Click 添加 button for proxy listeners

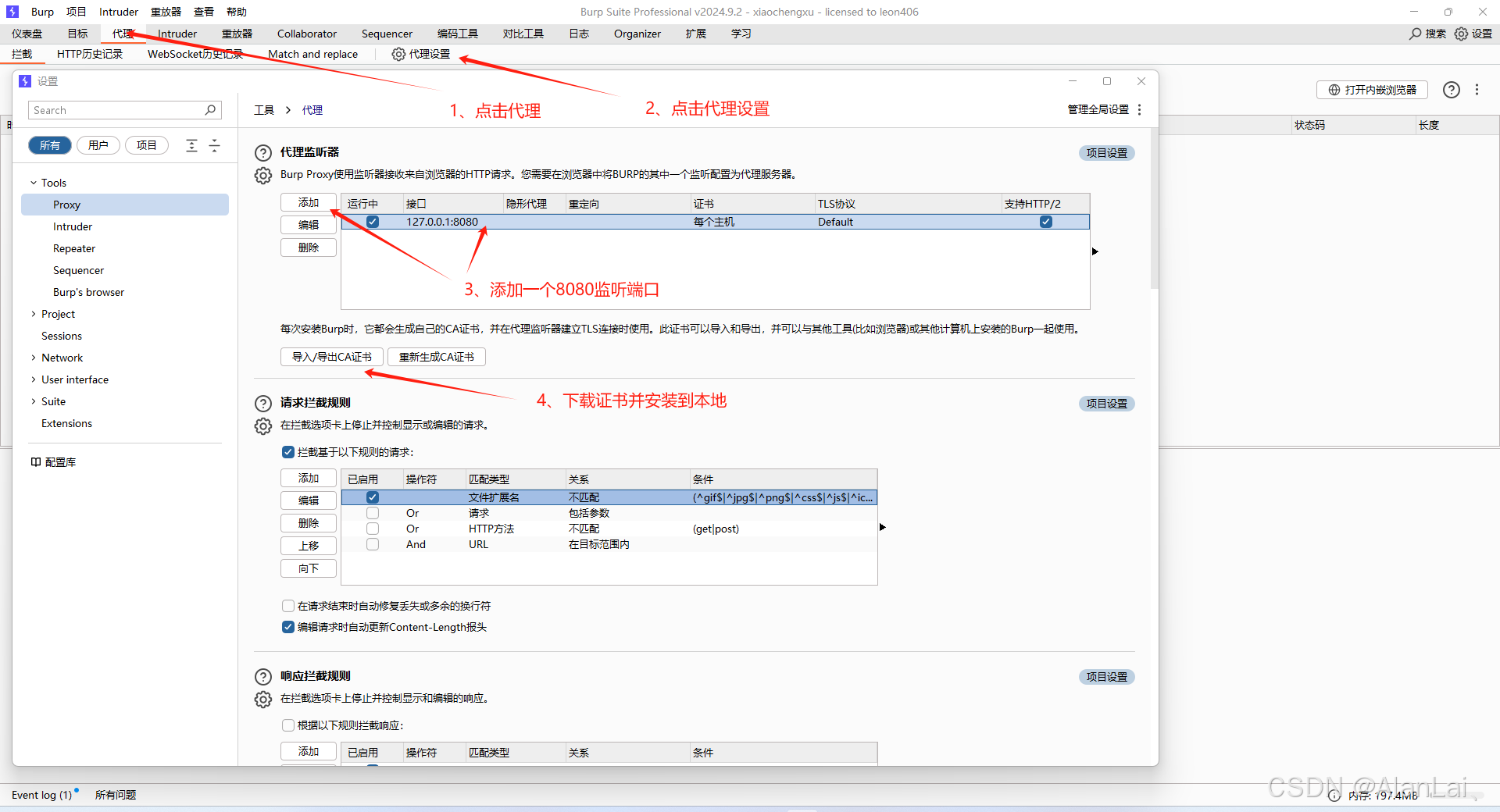click(309, 202)
